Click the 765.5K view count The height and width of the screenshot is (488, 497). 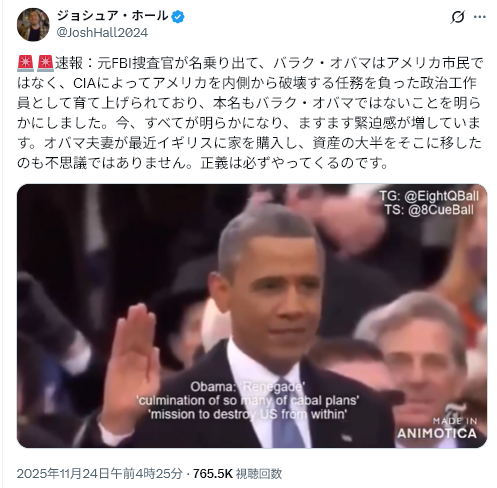[212, 473]
